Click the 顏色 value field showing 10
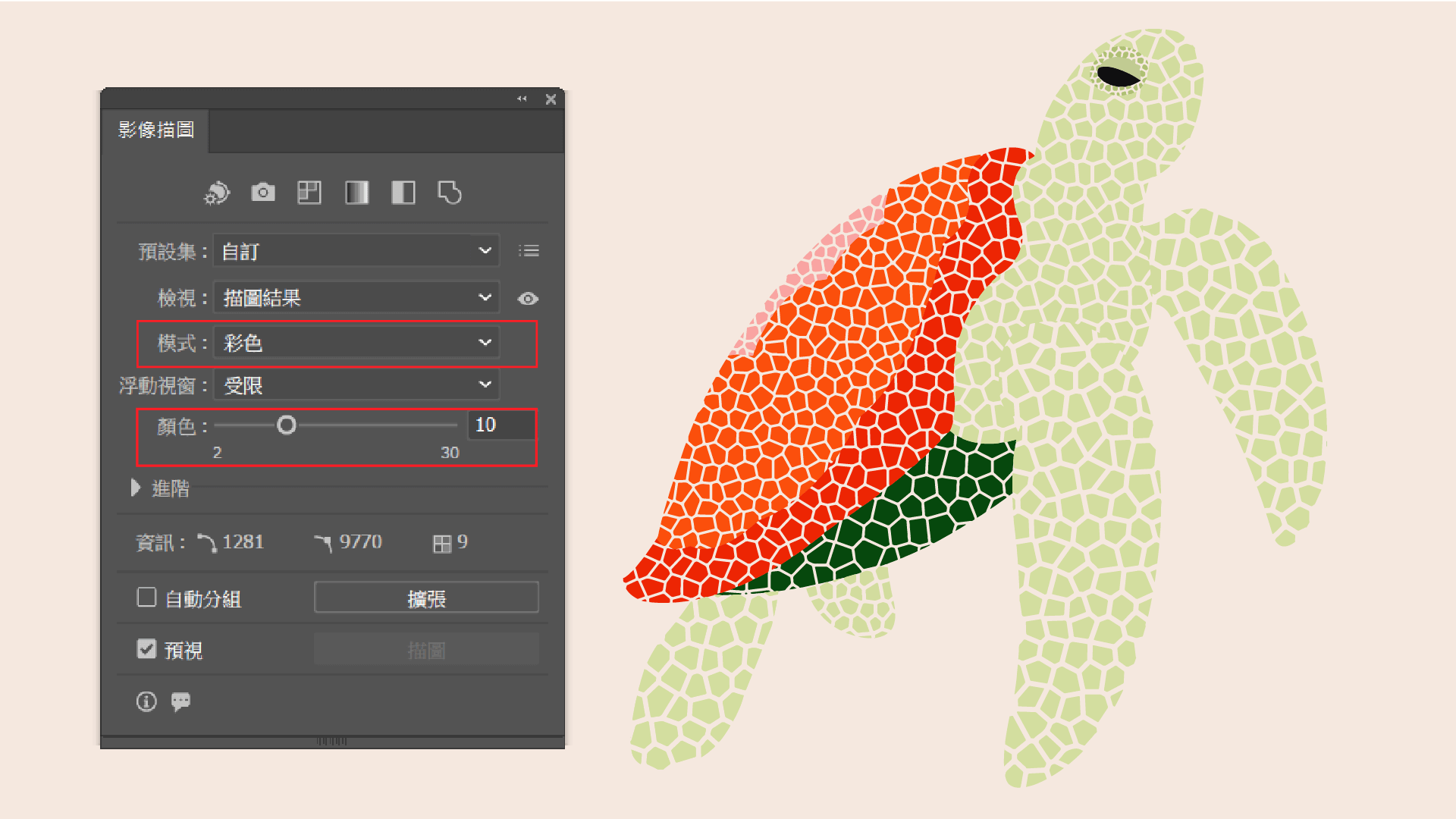 click(502, 425)
